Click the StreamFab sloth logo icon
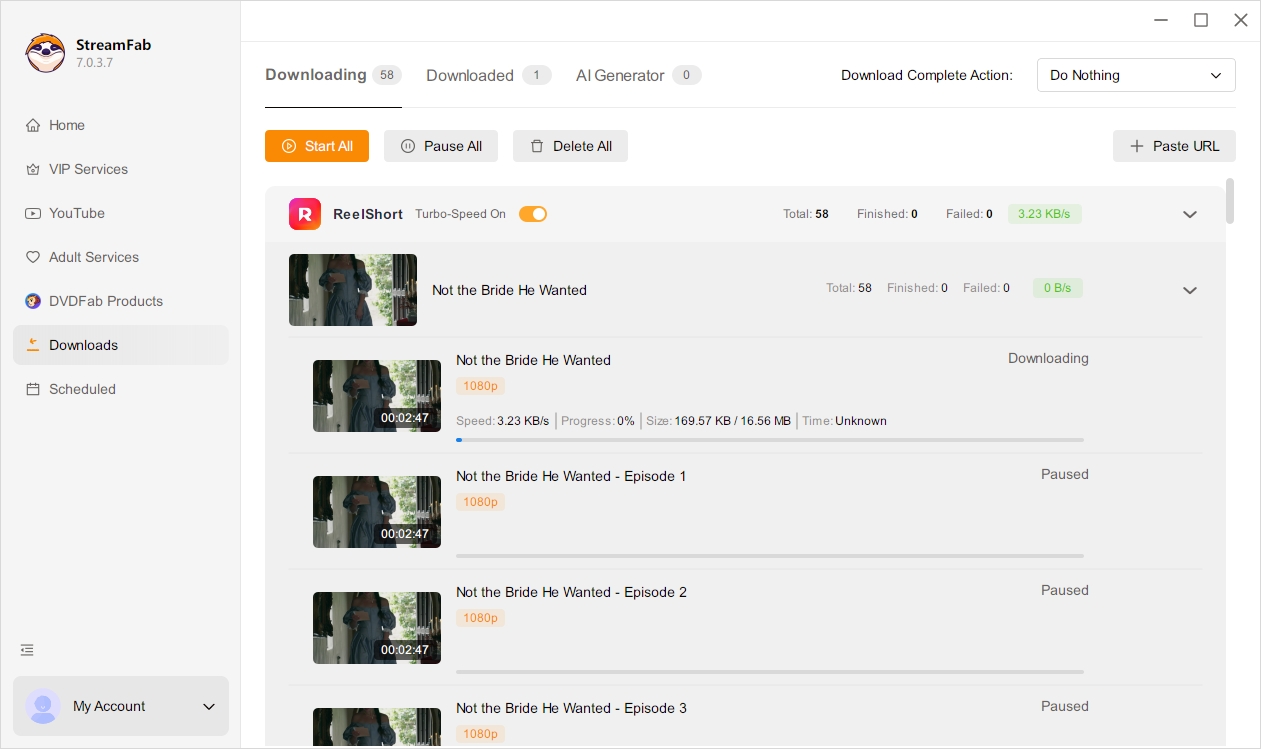The width and height of the screenshot is (1261, 749). [x=45, y=53]
